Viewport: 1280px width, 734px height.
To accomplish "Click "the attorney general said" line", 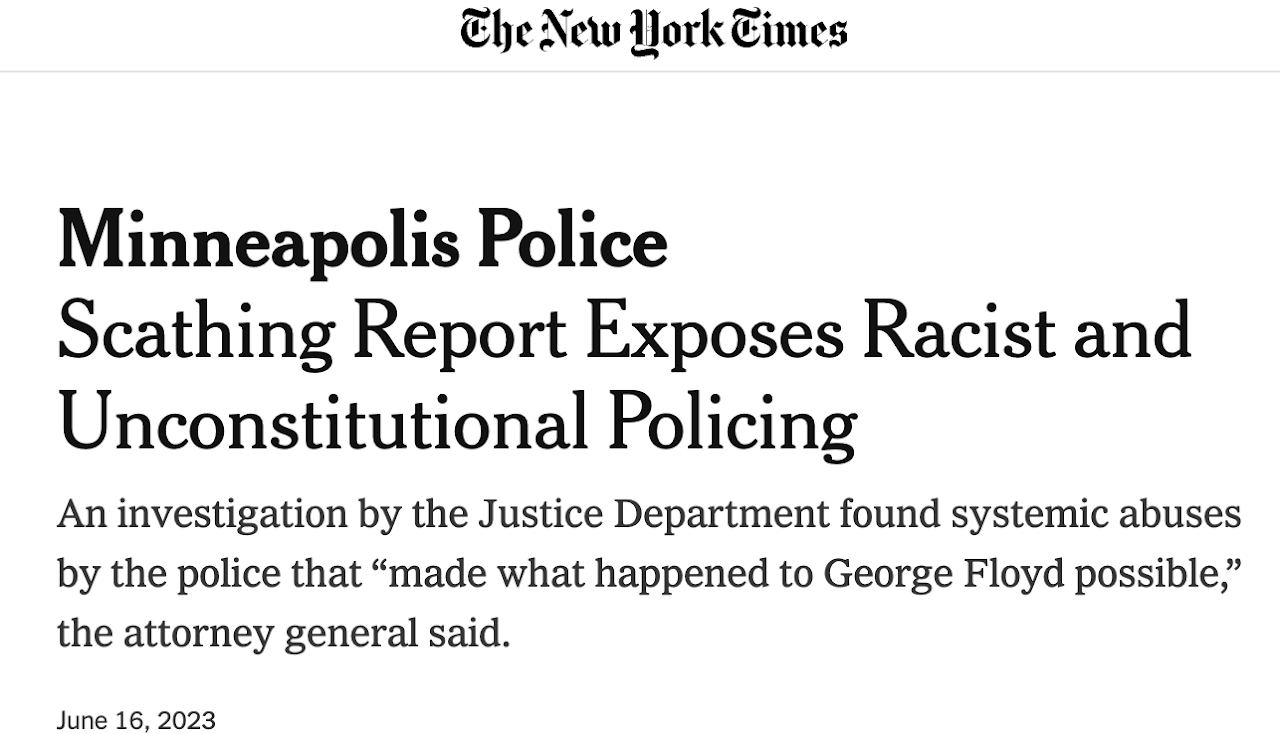I will [x=283, y=634].
